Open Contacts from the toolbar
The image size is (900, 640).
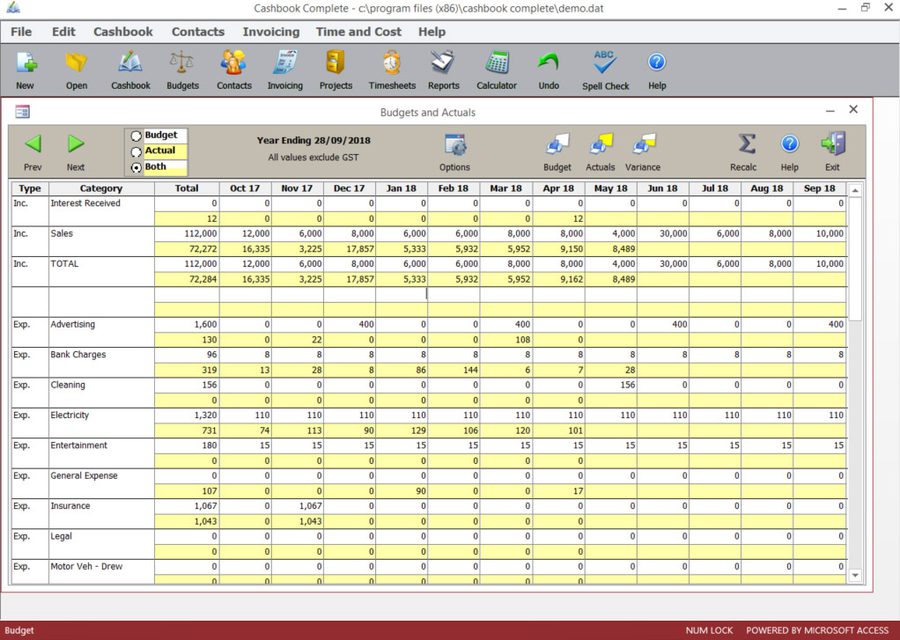(234, 63)
